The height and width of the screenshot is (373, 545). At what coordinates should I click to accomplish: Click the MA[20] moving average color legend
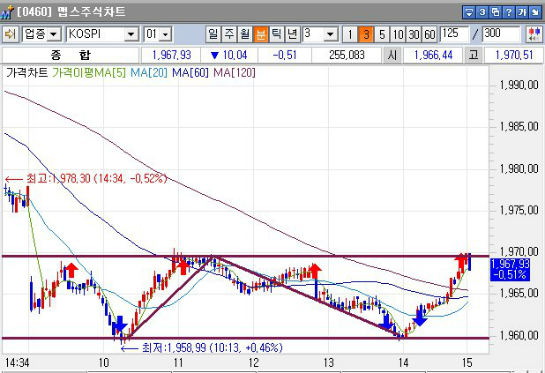pyautogui.click(x=149, y=73)
